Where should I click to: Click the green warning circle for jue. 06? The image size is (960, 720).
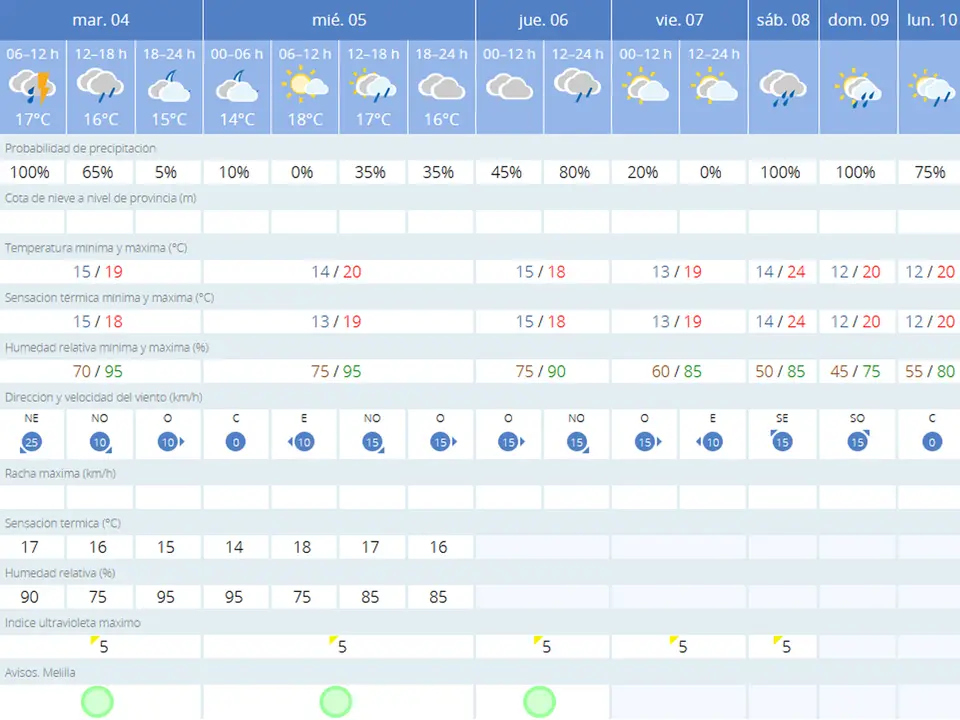coord(539,702)
